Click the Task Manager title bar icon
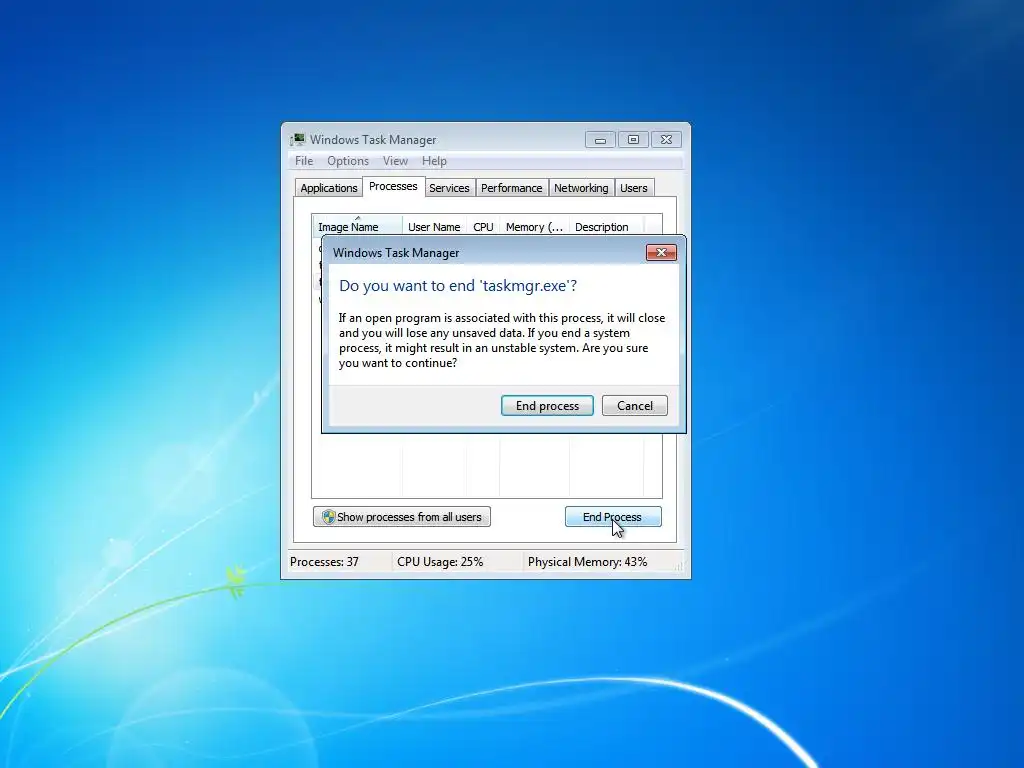 pos(298,139)
